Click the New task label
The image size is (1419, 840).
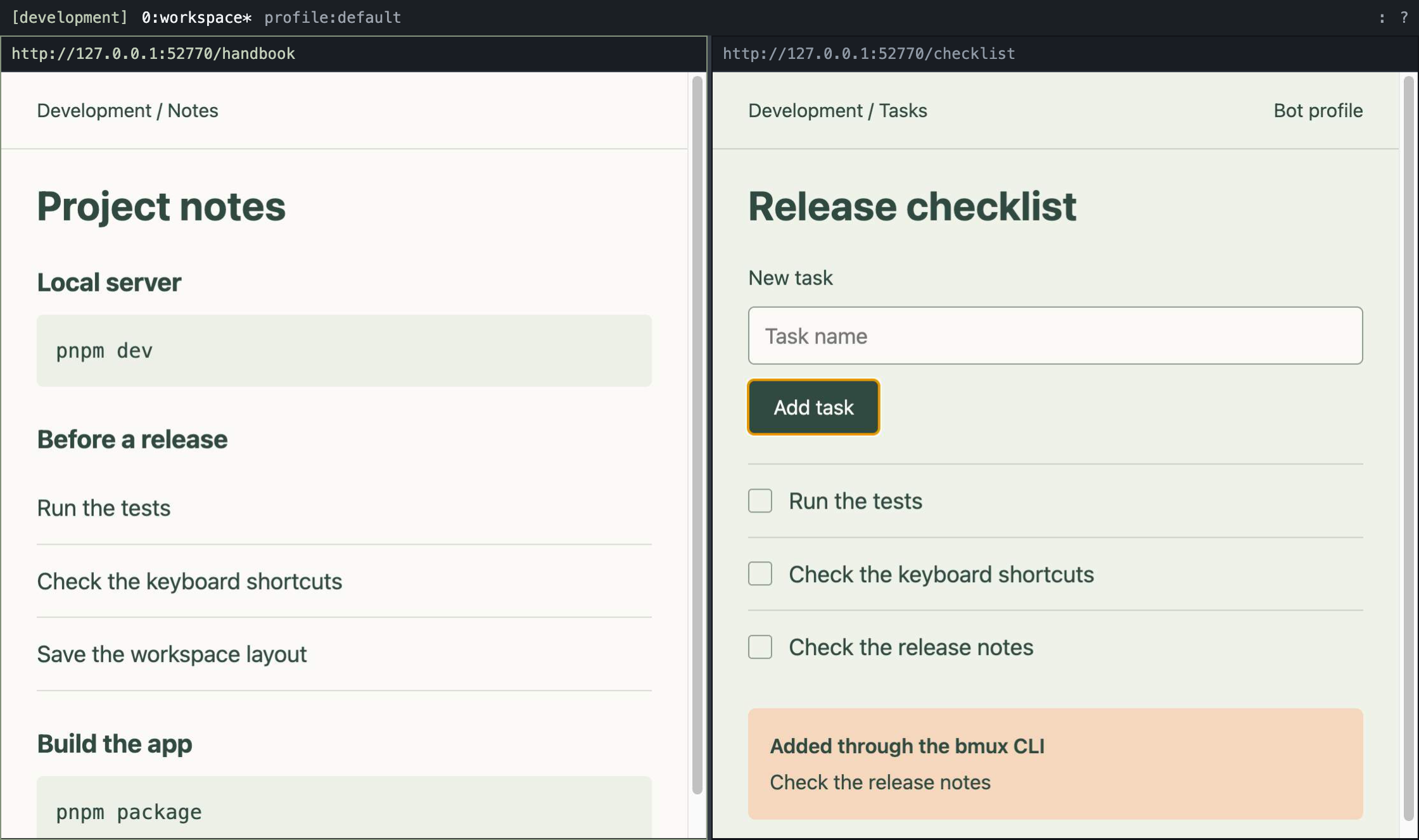(x=790, y=277)
